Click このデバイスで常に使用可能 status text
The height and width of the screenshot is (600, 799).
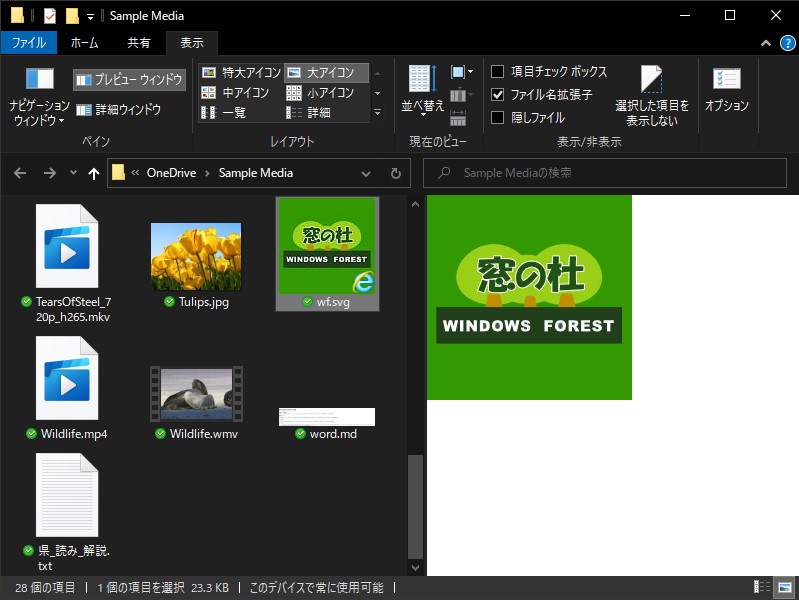pos(316,588)
